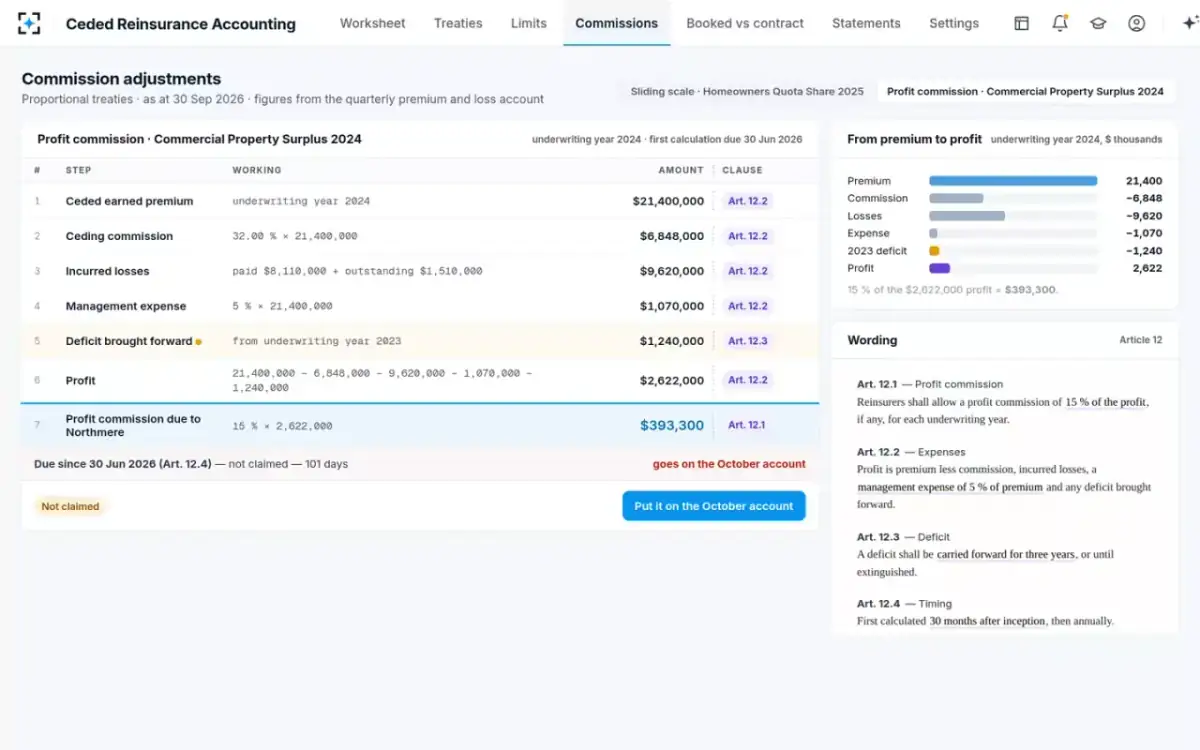This screenshot has width=1200, height=750.
Task: Click the Art. 12.4 Timing heading
Action: pos(904,604)
